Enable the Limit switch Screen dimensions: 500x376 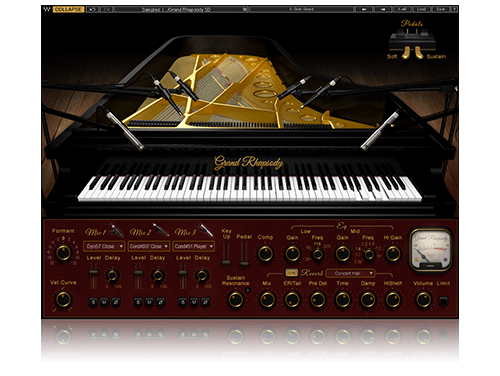point(443,301)
